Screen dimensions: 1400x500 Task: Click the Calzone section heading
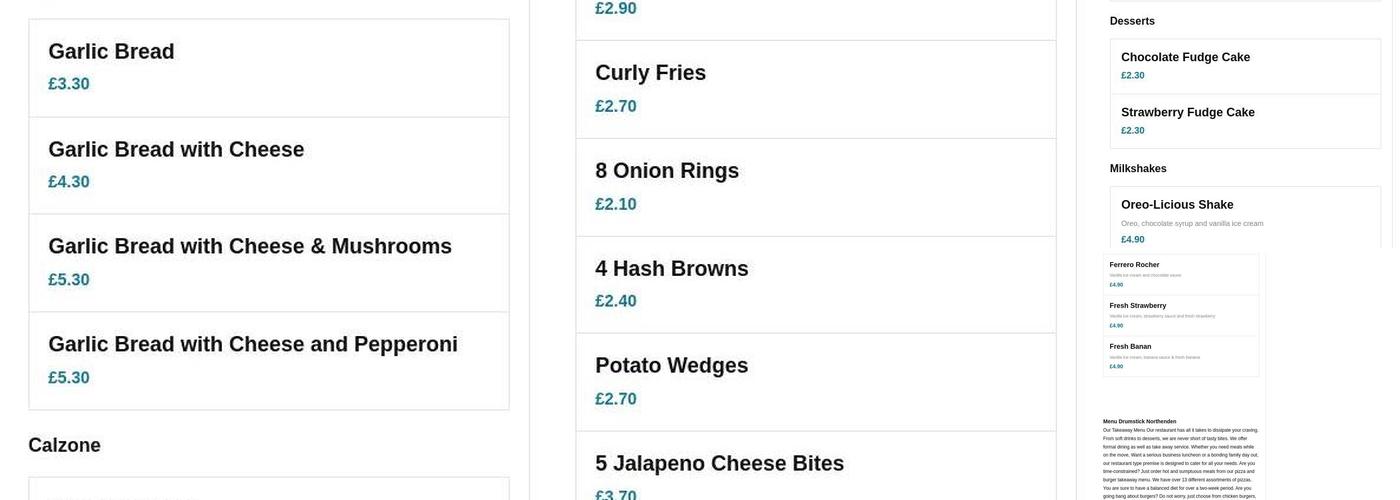click(x=64, y=445)
